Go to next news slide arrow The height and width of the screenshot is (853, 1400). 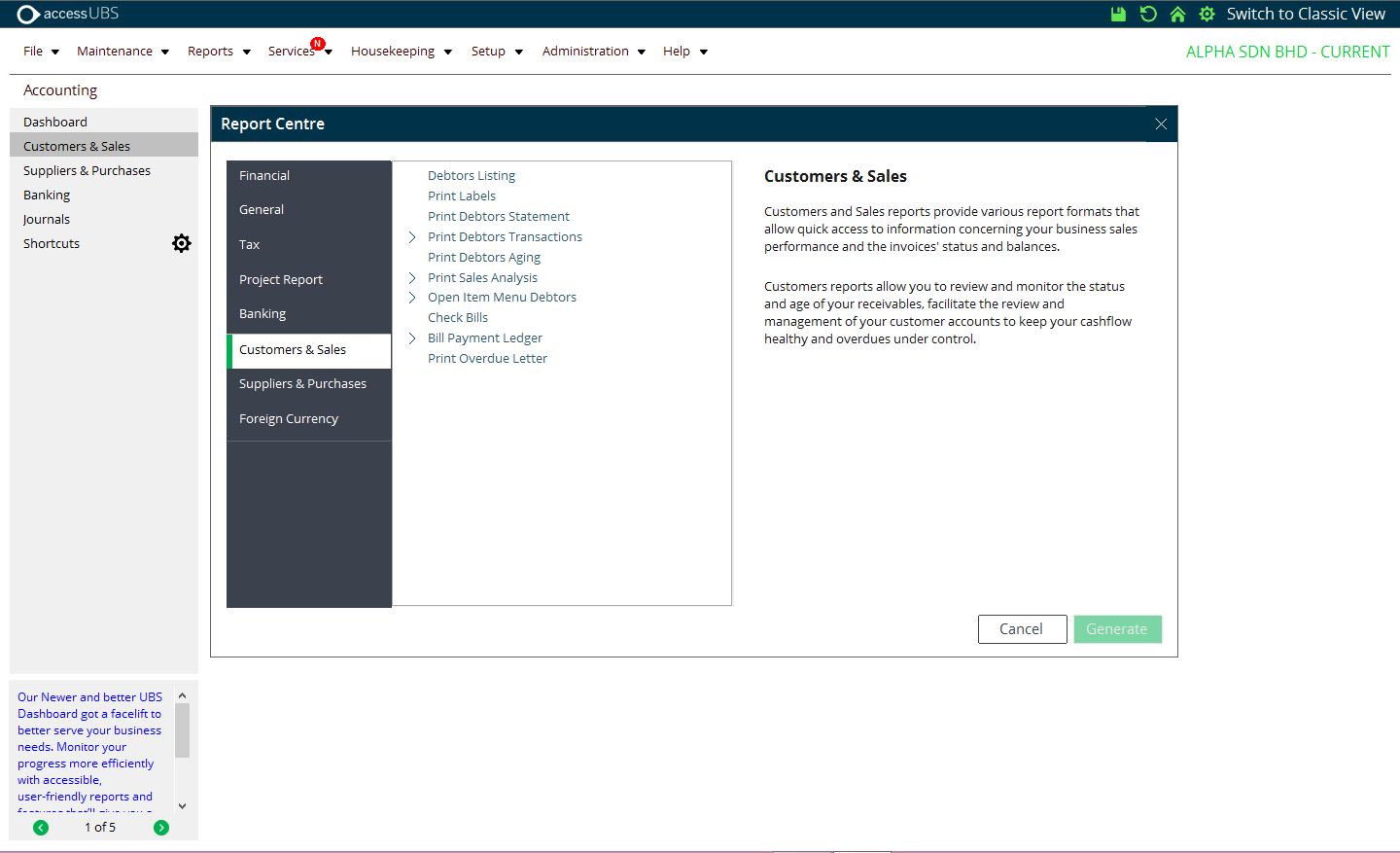[161, 828]
